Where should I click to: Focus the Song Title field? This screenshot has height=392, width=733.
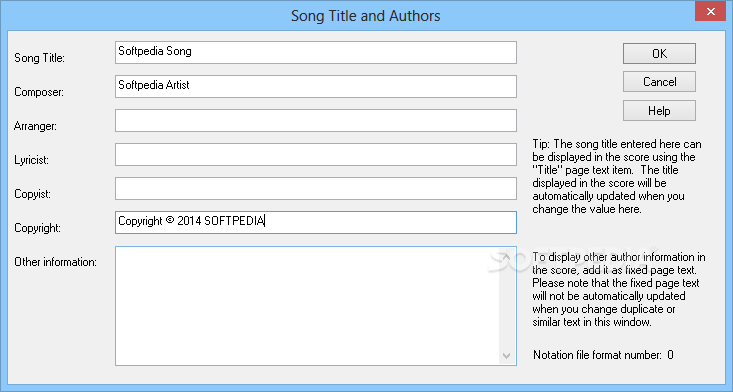click(x=316, y=52)
